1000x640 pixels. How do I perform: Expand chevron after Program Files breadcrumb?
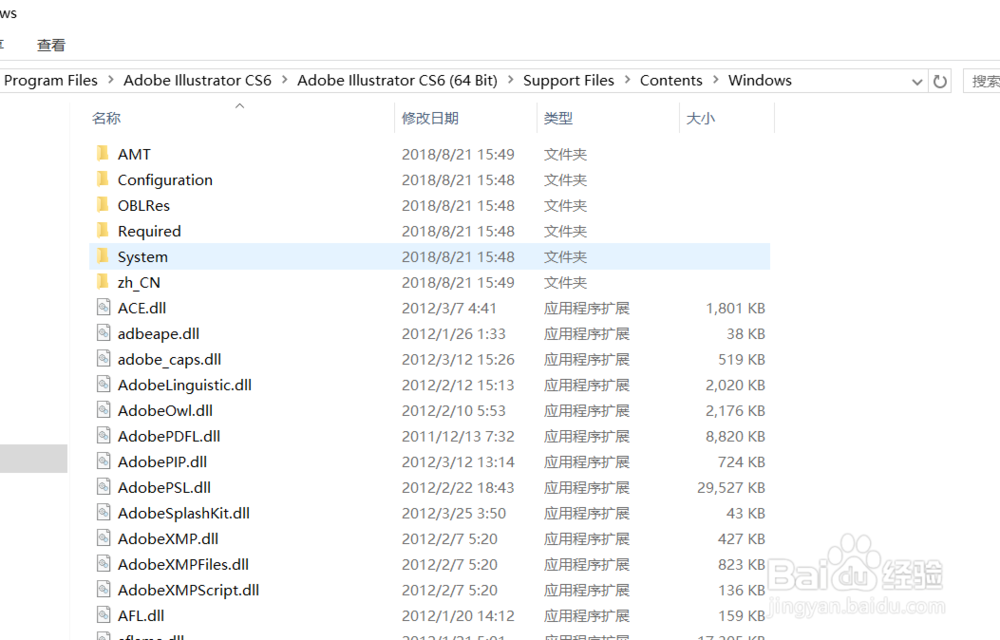point(111,80)
